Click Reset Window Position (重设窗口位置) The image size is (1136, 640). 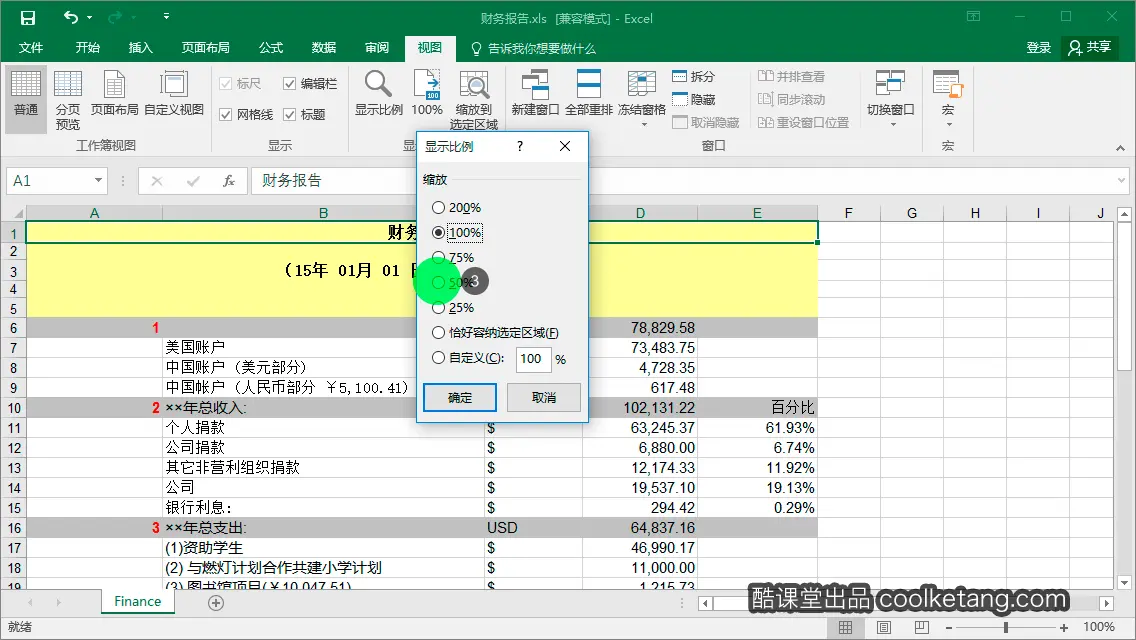coord(803,122)
